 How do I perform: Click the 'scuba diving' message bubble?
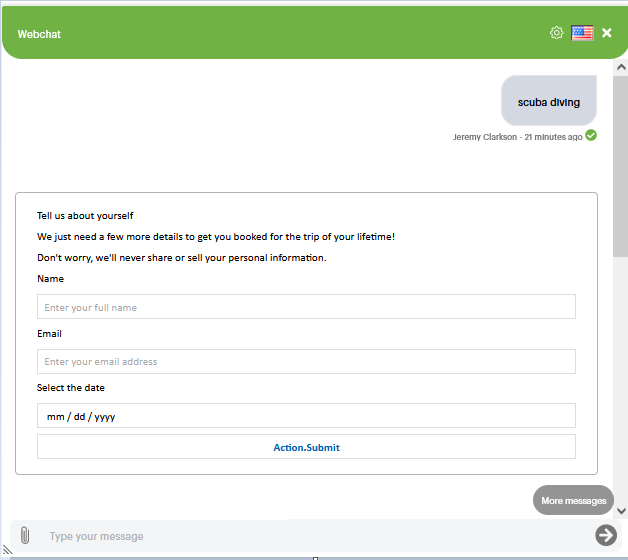(x=548, y=102)
